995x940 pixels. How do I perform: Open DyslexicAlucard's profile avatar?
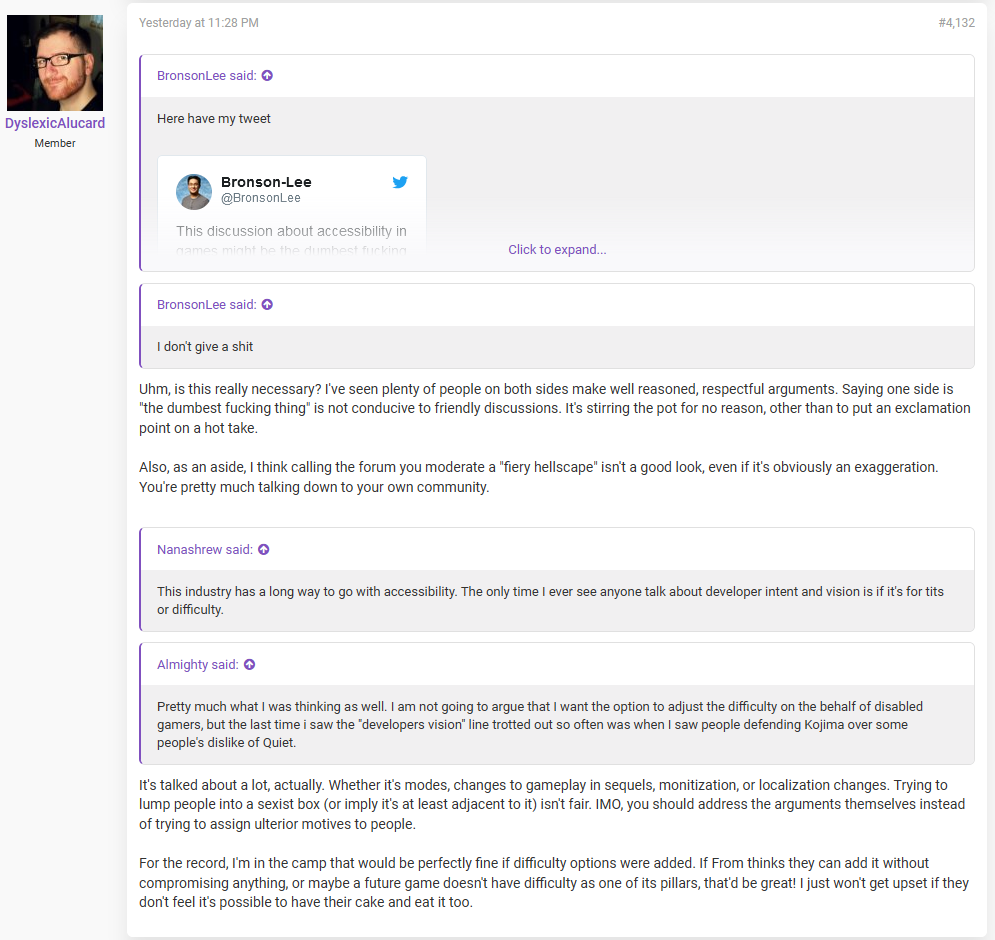(x=55, y=63)
